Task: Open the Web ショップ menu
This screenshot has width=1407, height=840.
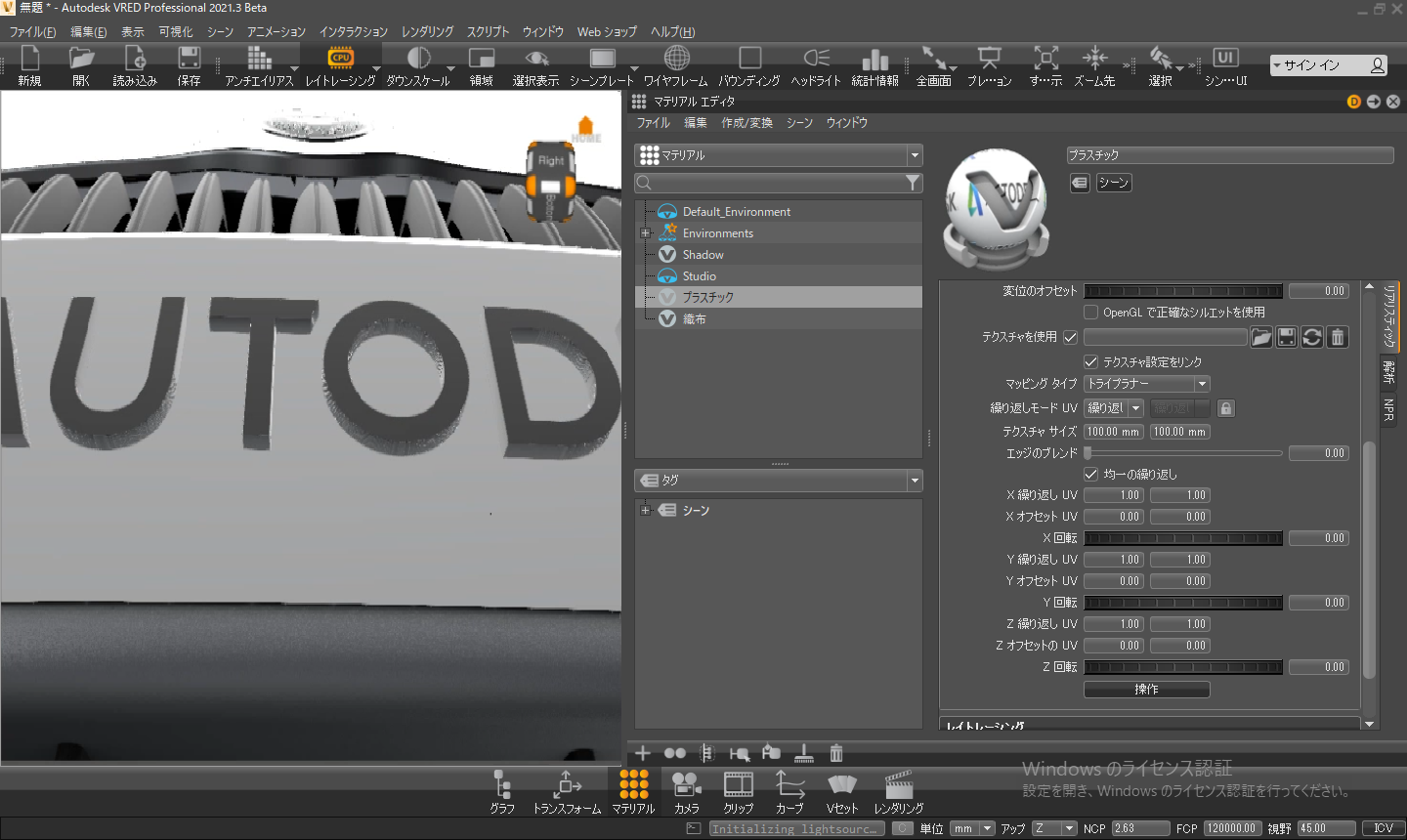Action: 607,32
